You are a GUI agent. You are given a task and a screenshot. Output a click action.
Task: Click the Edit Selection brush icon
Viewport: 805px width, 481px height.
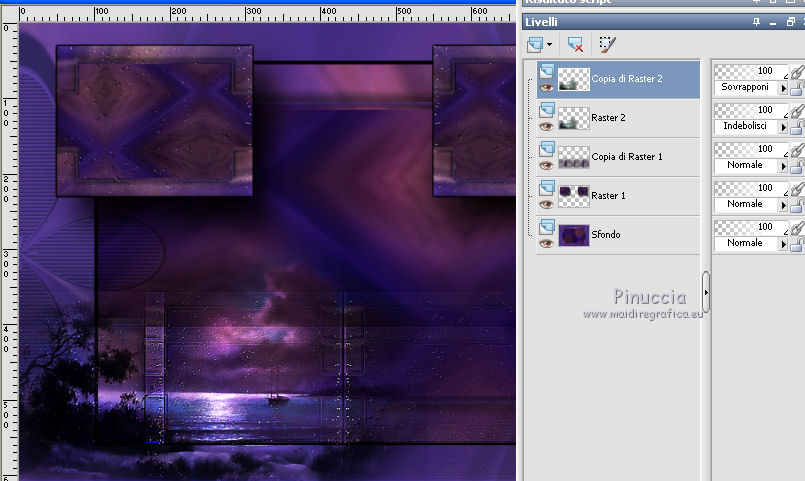click(x=606, y=45)
